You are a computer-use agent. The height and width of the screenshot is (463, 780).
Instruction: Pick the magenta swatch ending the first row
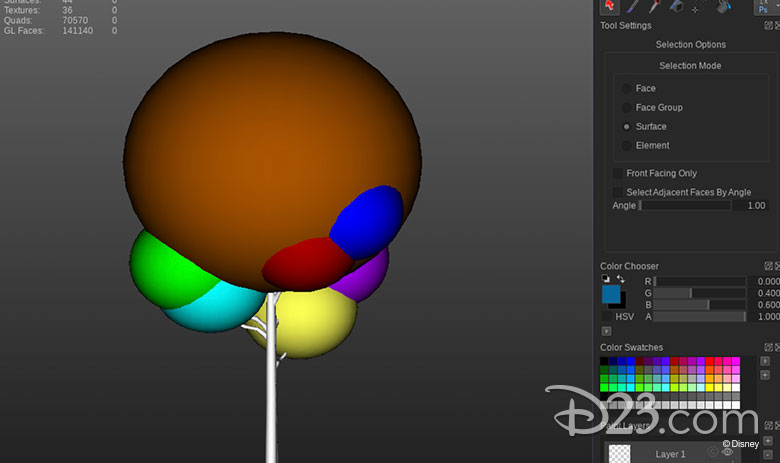point(736,361)
